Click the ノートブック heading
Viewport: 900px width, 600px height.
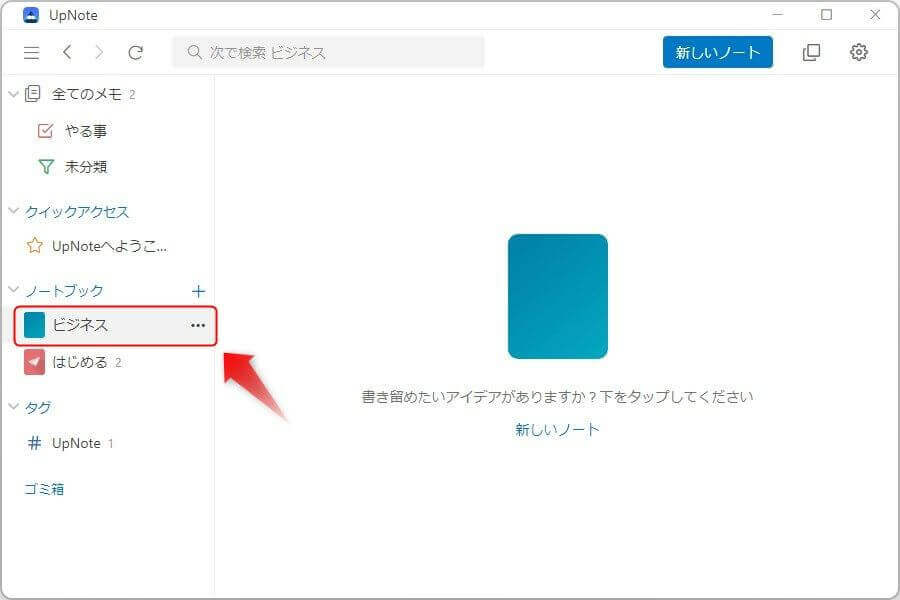coord(64,291)
